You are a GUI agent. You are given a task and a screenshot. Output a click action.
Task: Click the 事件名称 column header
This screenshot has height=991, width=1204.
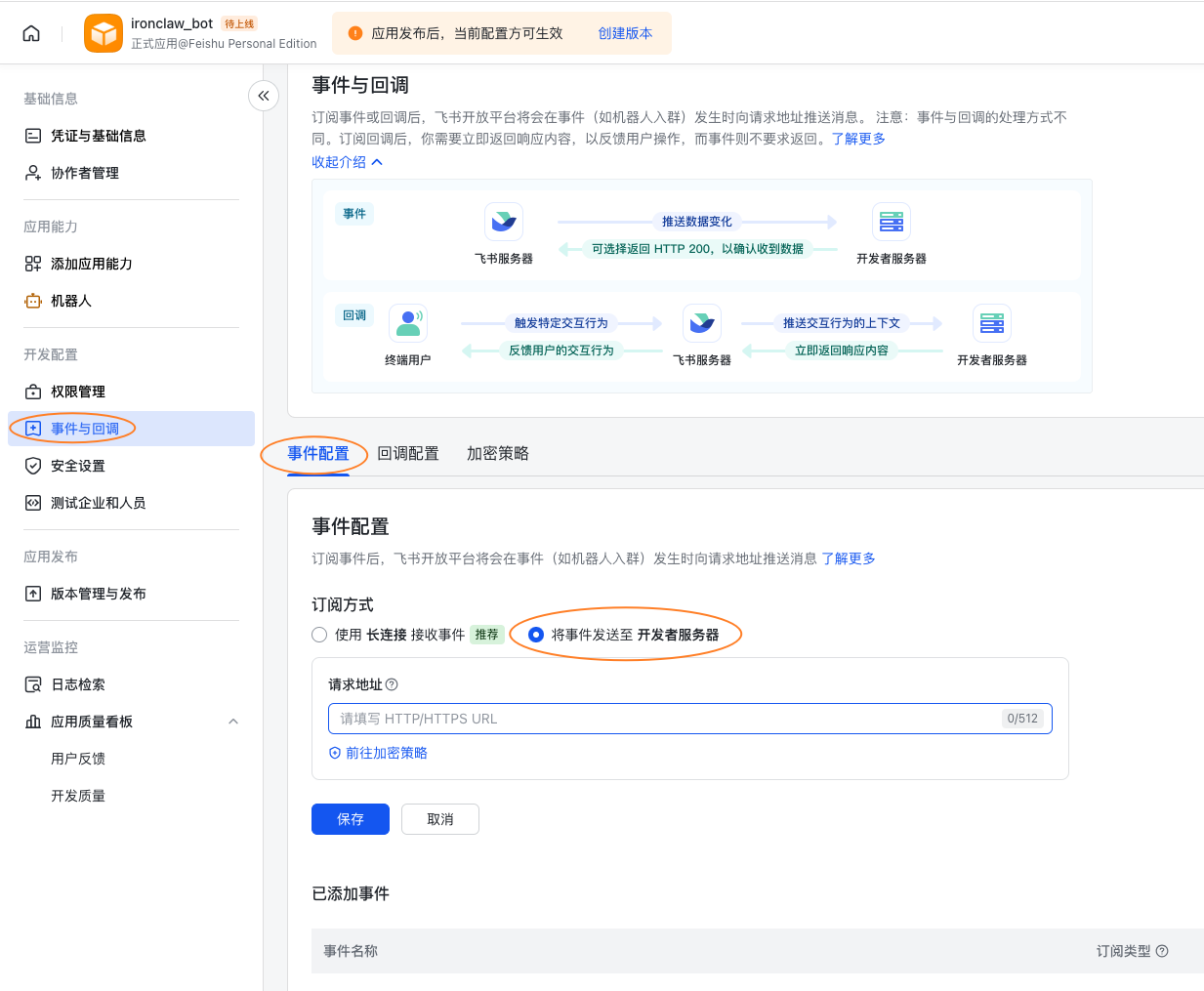click(x=351, y=951)
